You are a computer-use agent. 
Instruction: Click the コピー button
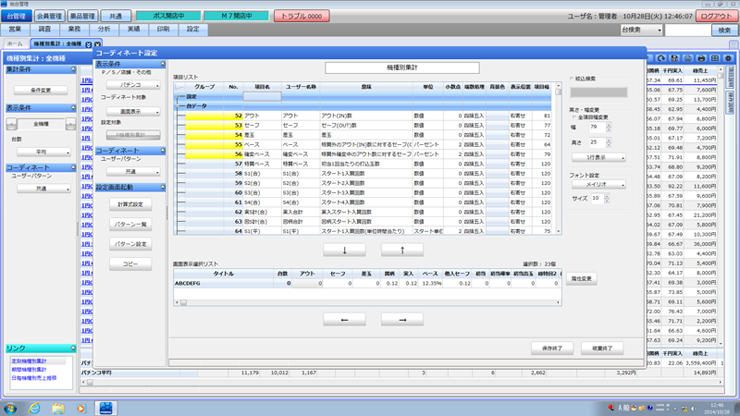(130, 264)
